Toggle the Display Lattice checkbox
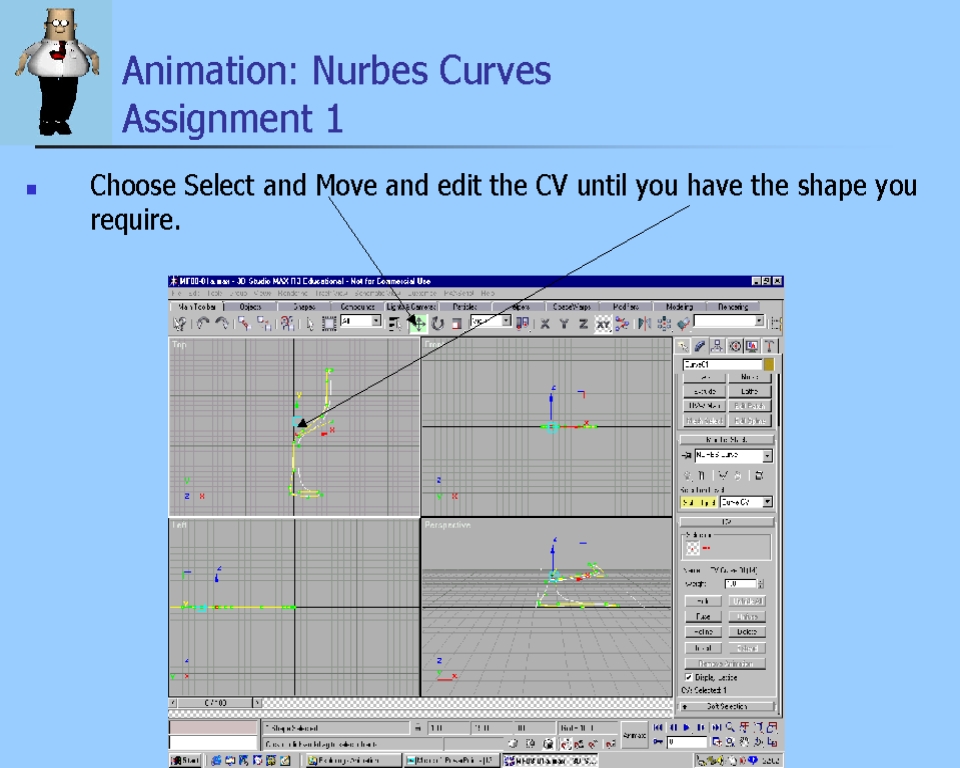This screenshot has height=768, width=960. pyautogui.click(x=688, y=677)
